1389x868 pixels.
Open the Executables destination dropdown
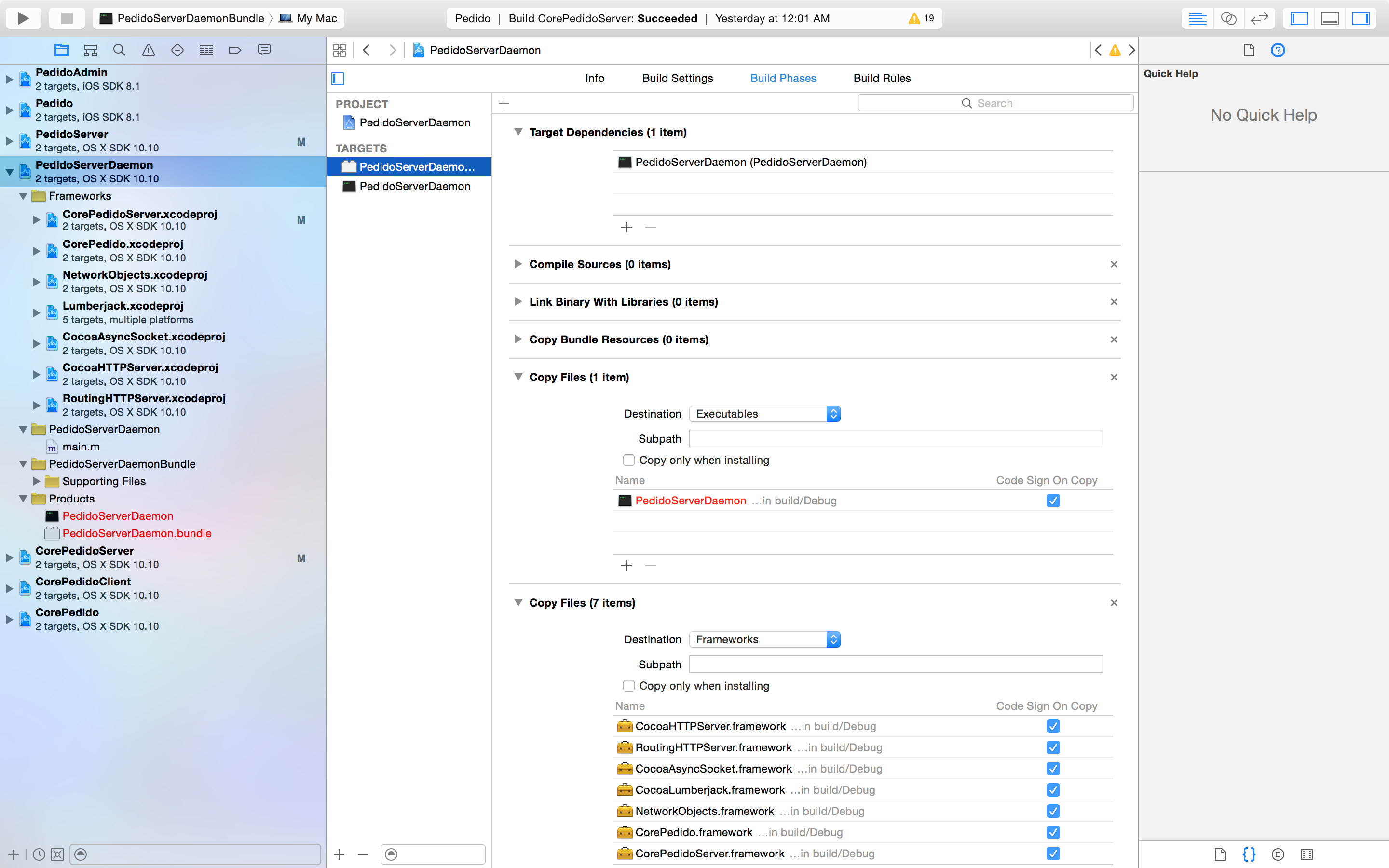coord(764,413)
